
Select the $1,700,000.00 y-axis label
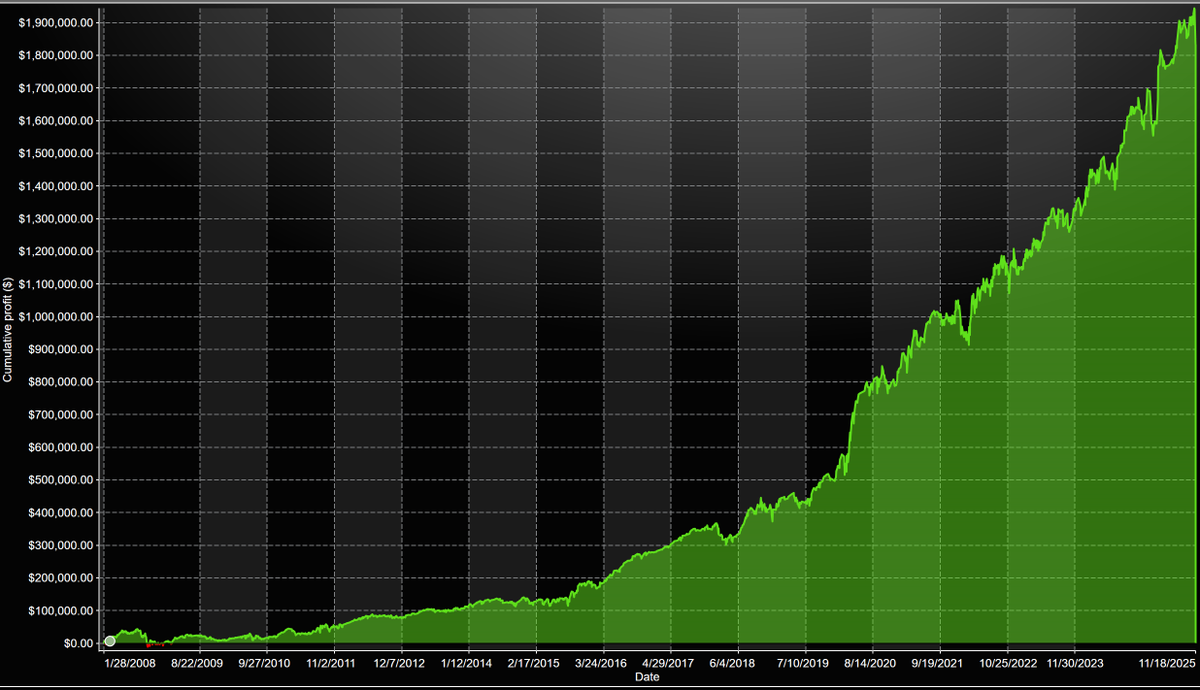tap(58, 88)
